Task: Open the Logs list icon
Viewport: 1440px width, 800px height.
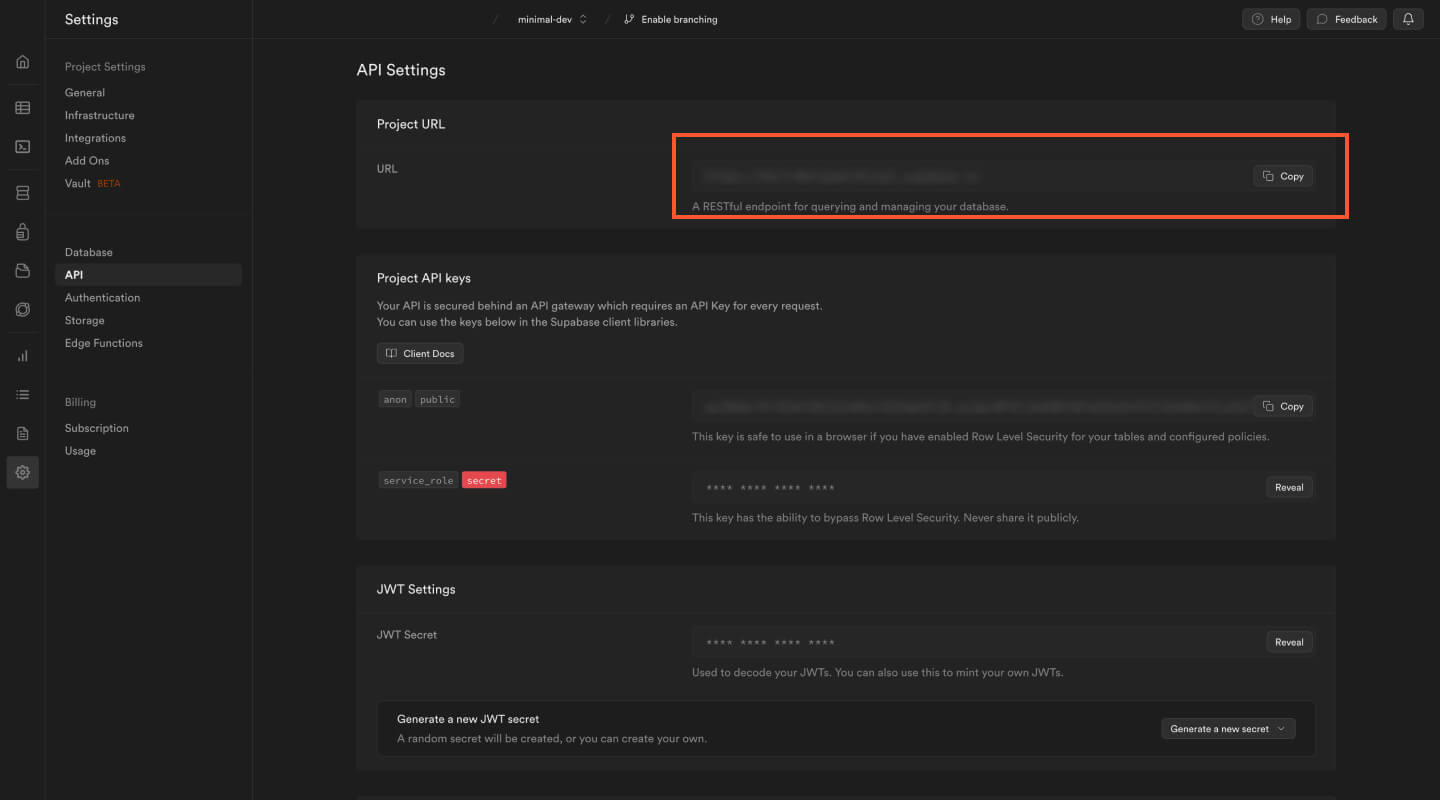Action: coord(22,395)
